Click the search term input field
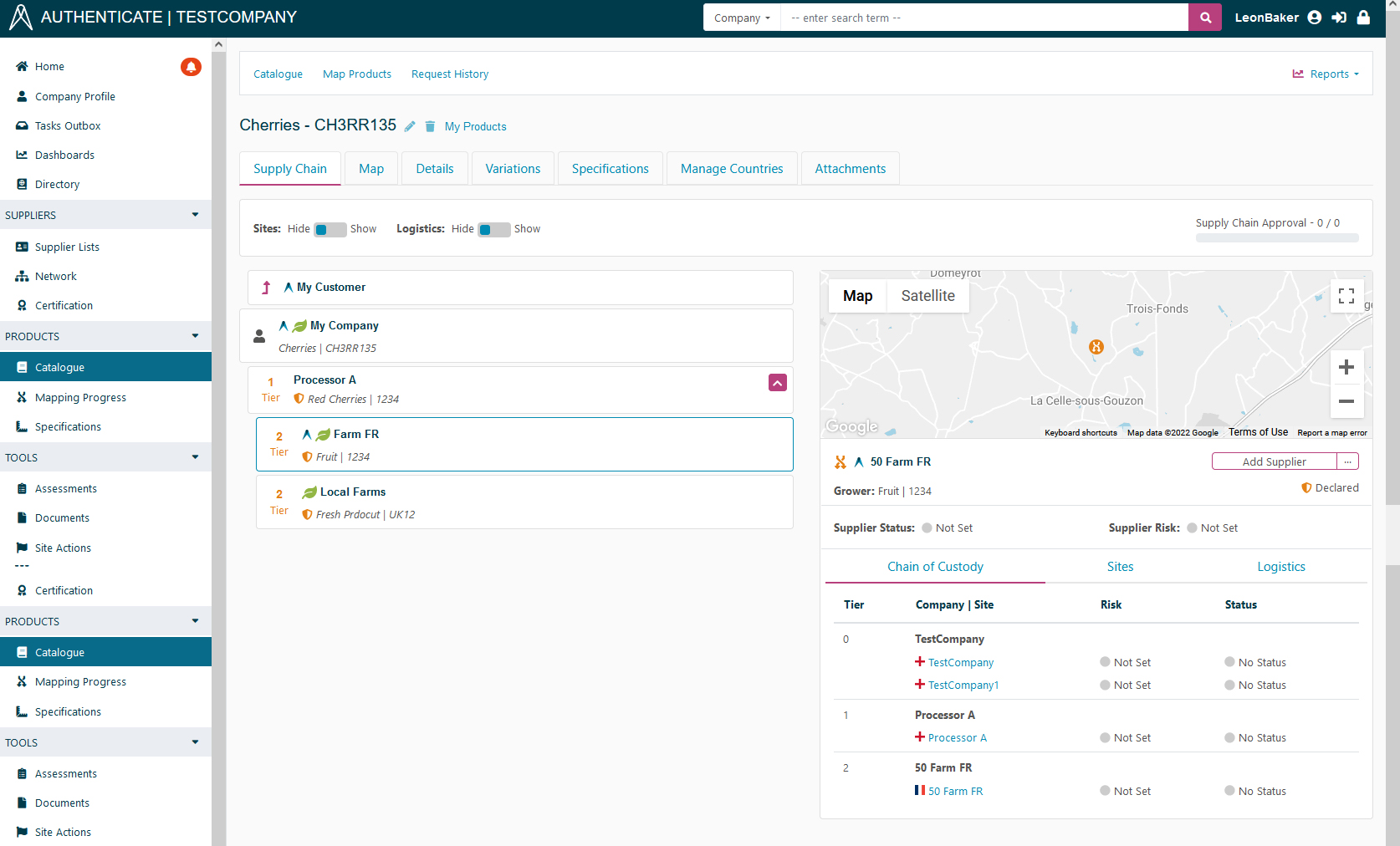 tap(984, 18)
